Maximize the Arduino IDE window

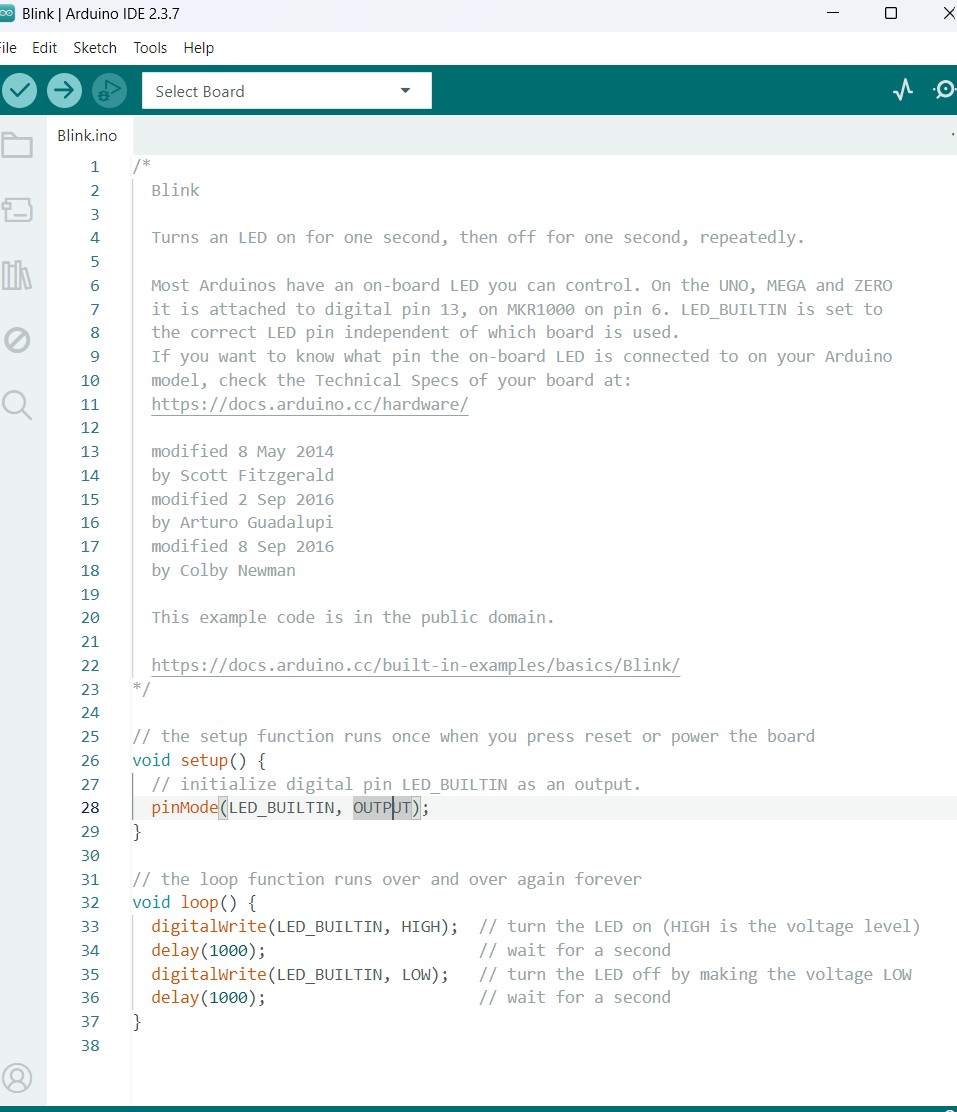[x=891, y=13]
